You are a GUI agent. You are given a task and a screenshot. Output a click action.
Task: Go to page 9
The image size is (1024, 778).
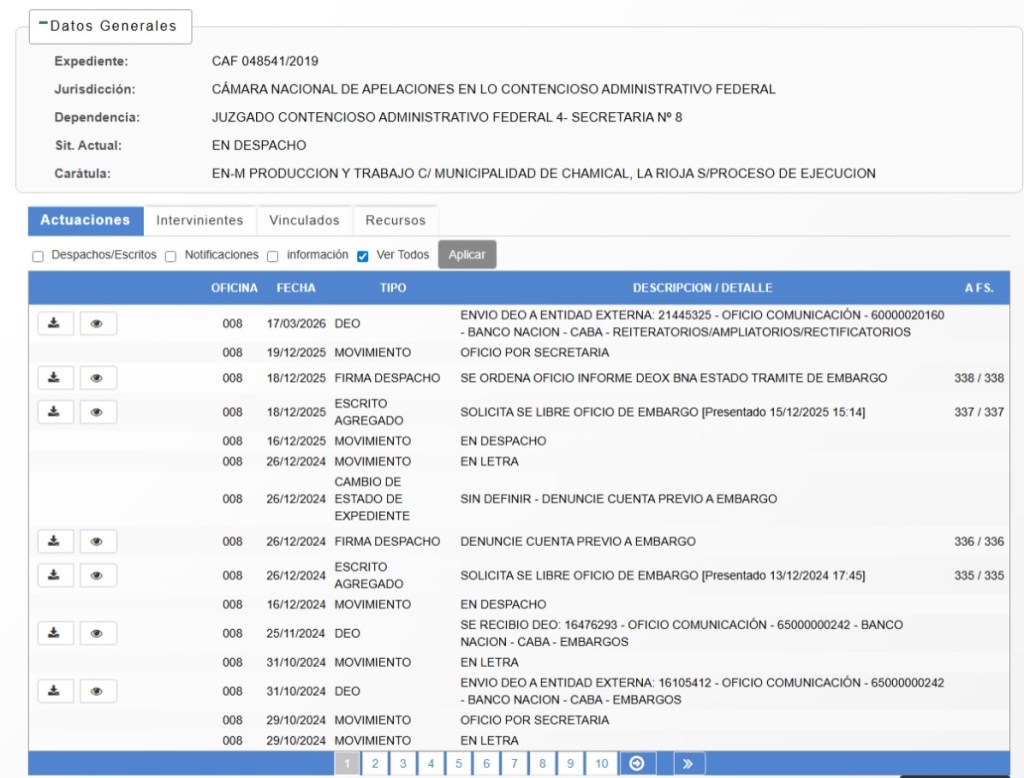[570, 763]
